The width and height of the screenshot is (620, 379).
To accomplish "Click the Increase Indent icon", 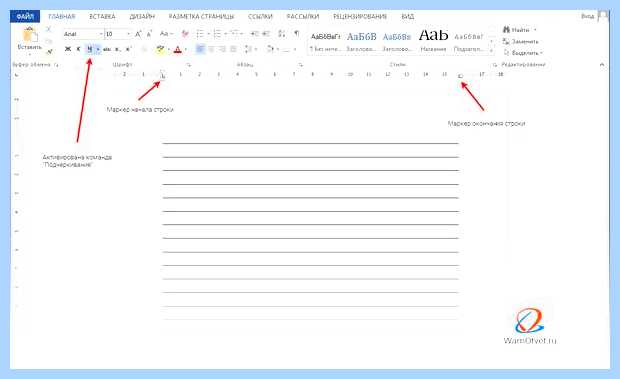I will (266, 34).
